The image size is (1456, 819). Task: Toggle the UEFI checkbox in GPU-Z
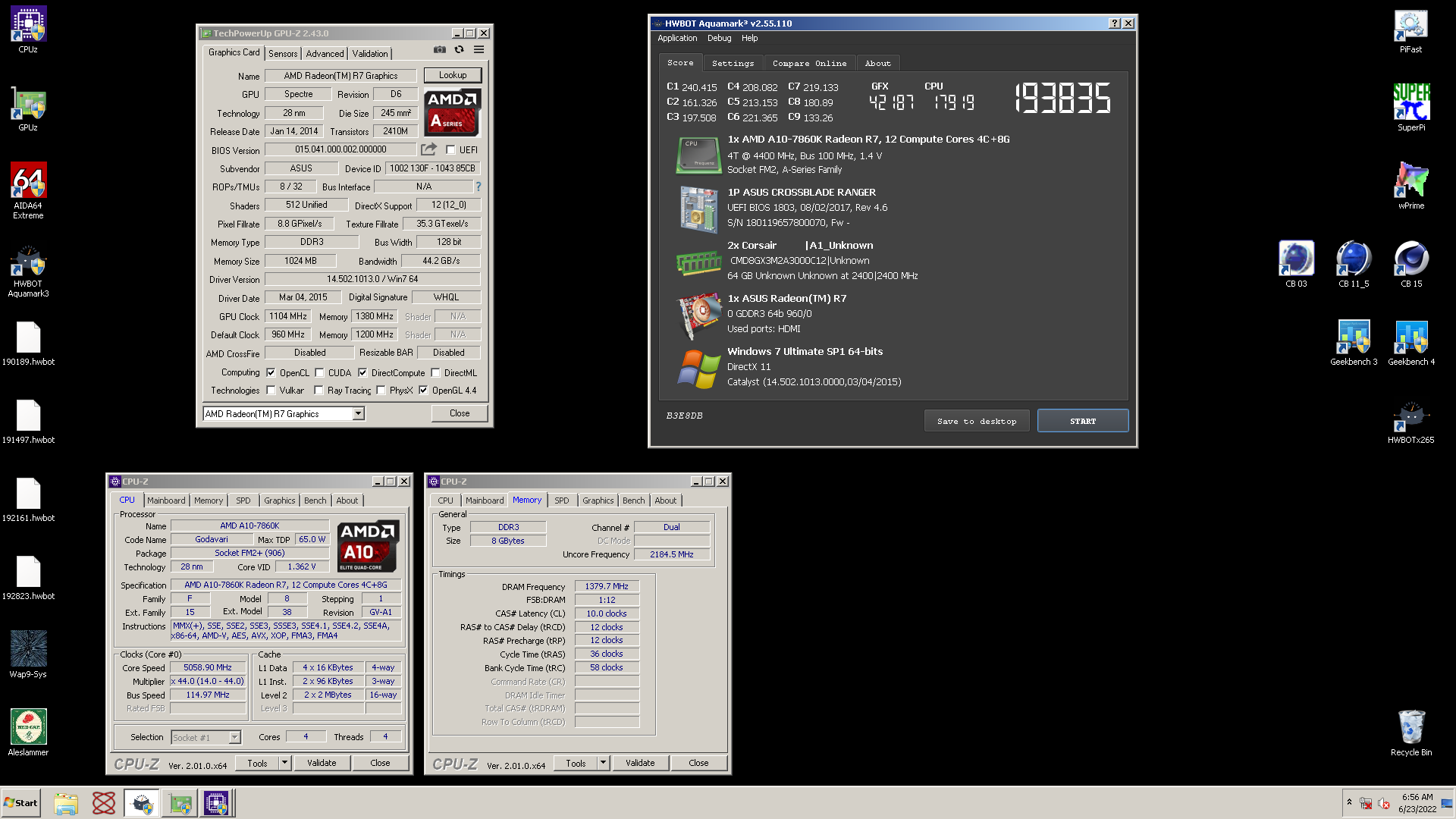click(450, 150)
